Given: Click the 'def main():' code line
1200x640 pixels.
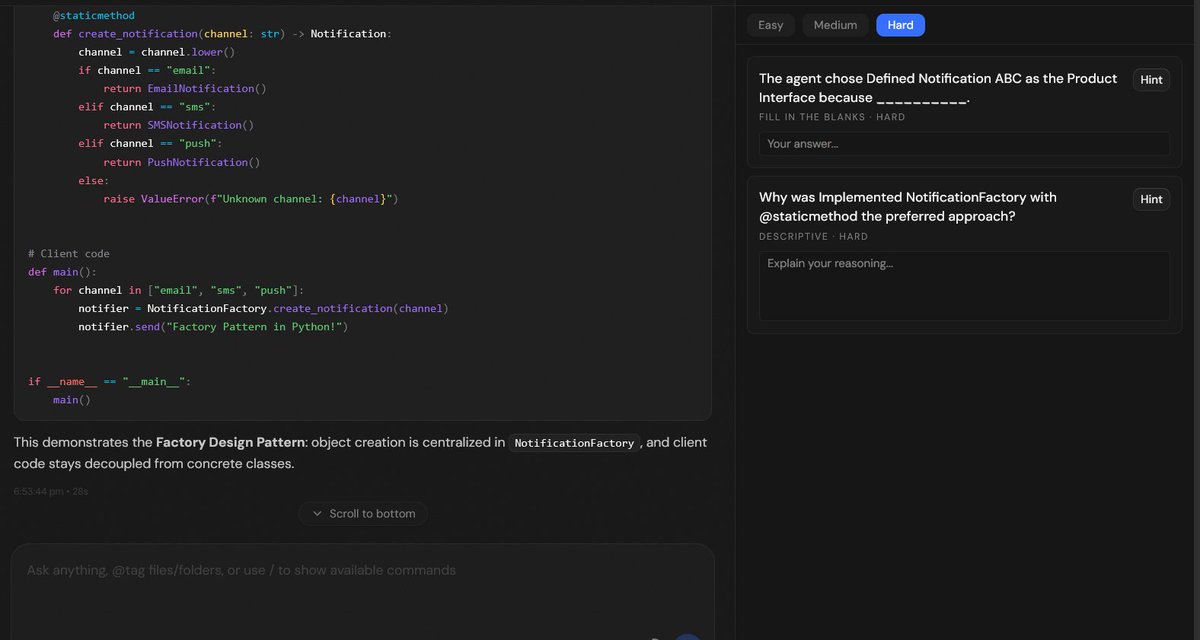Looking at the screenshot, I should point(62,272).
